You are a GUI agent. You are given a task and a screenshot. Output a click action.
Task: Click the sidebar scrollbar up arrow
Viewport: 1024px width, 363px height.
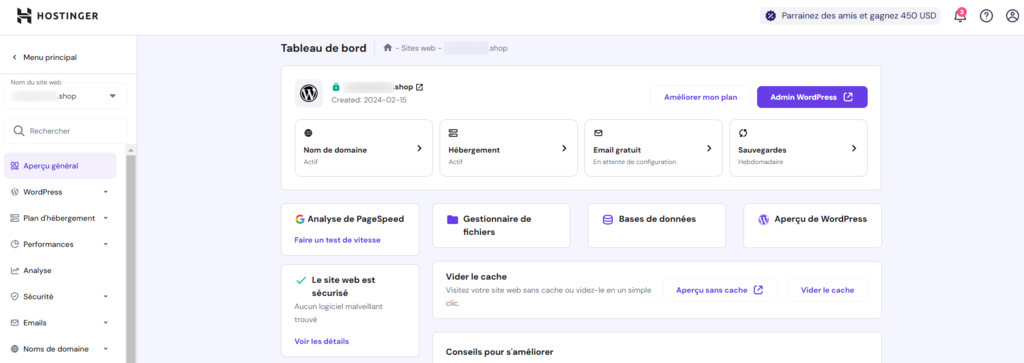(x=131, y=151)
